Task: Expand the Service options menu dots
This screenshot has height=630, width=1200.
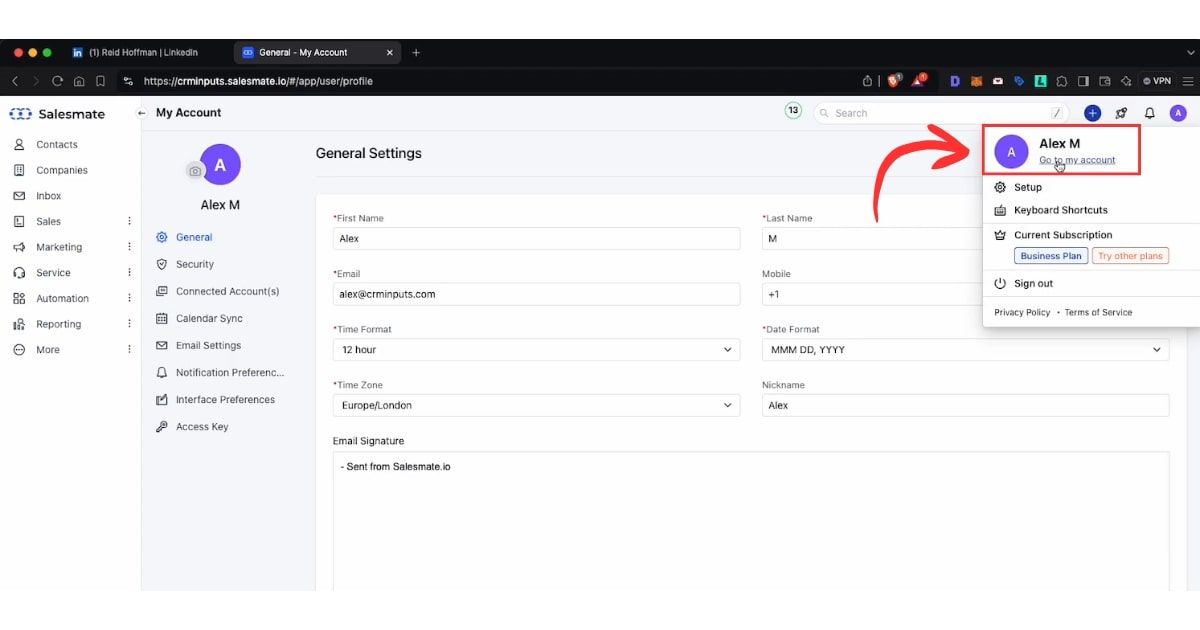Action: [x=129, y=273]
